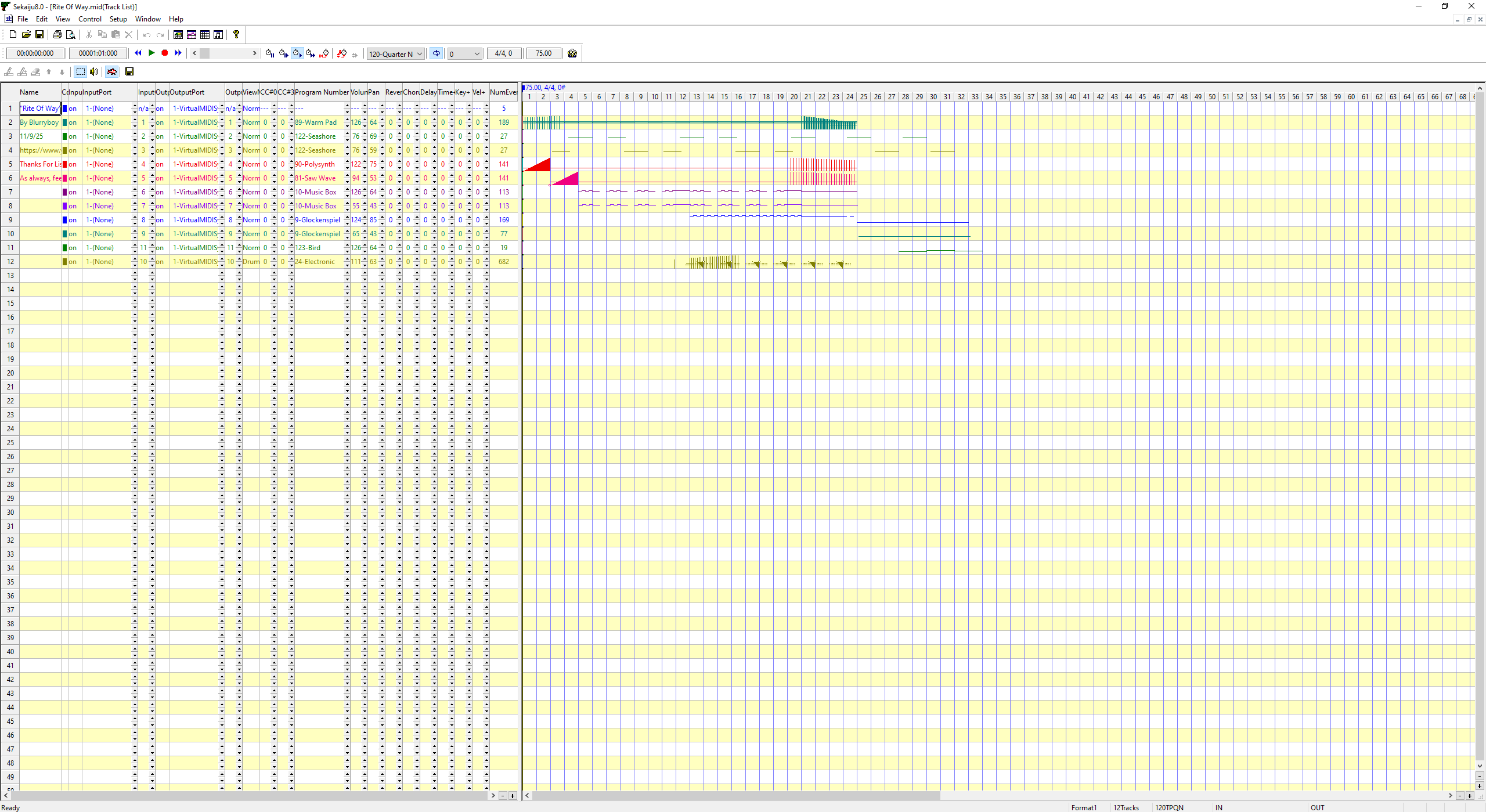Screen dimensions: 1486x812
Task: Increase Volume spinner on Warm Pad track
Action: click(x=365, y=120)
